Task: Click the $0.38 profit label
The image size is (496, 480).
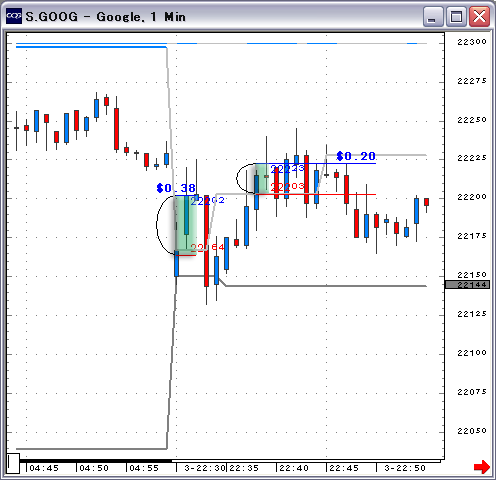Action: pos(176,188)
